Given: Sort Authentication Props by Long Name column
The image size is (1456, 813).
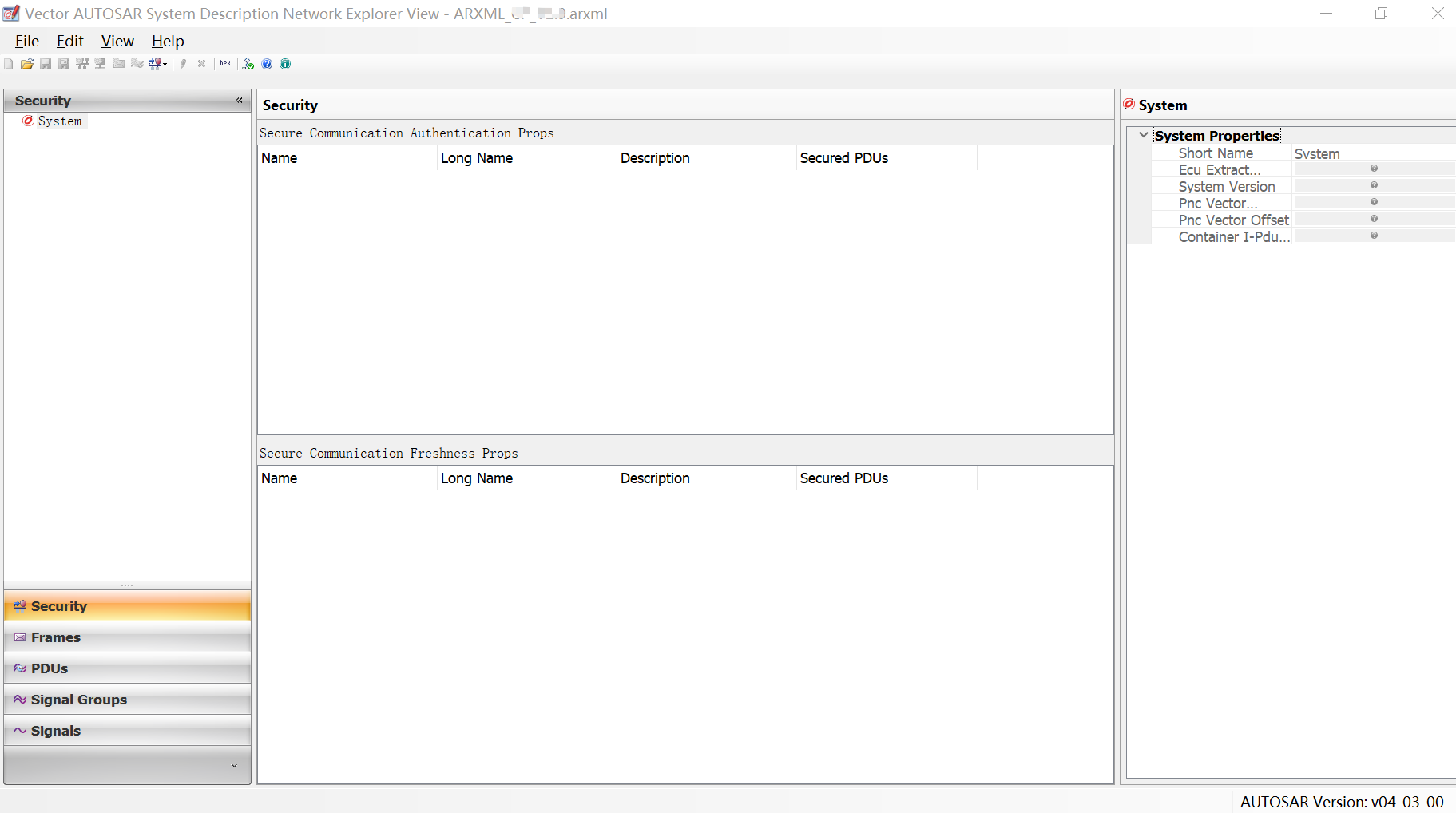Looking at the screenshot, I should [x=527, y=158].
